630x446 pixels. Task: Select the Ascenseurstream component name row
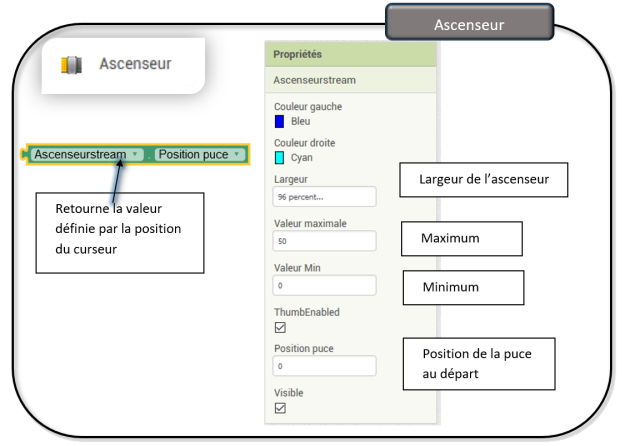tap(351, 79)
